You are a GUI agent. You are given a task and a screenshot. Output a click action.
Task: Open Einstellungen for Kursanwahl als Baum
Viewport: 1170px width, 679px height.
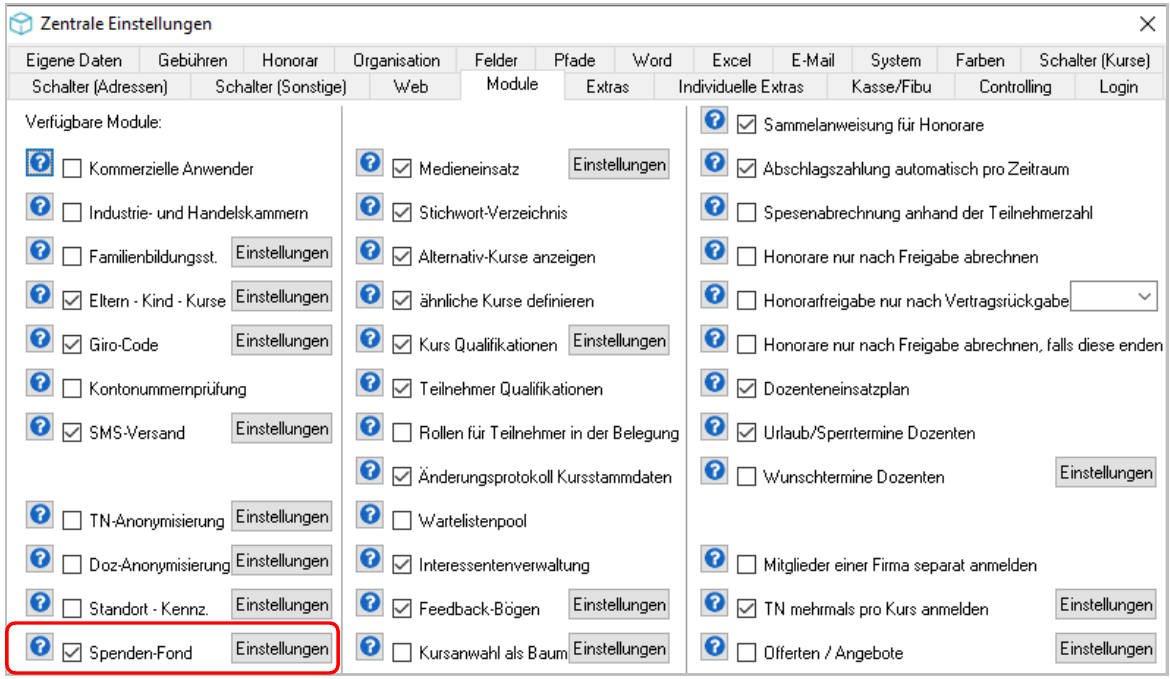pyautogui.click(x=619, y=648)
